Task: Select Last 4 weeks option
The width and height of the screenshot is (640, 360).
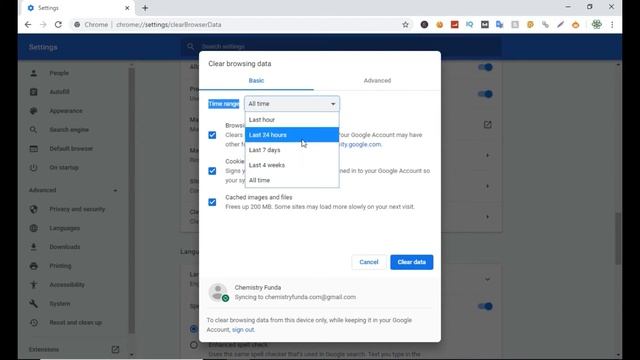Action: point(291,165)
